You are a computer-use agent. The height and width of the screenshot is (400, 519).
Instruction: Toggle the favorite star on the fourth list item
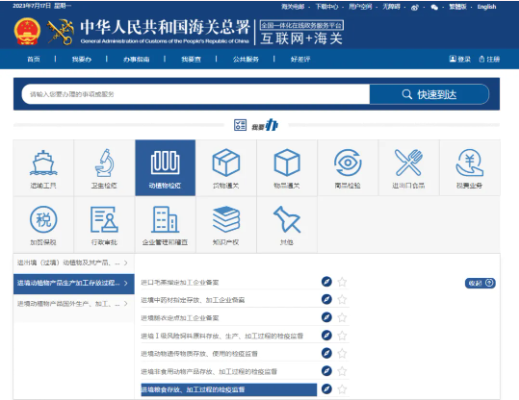point(342,335)
